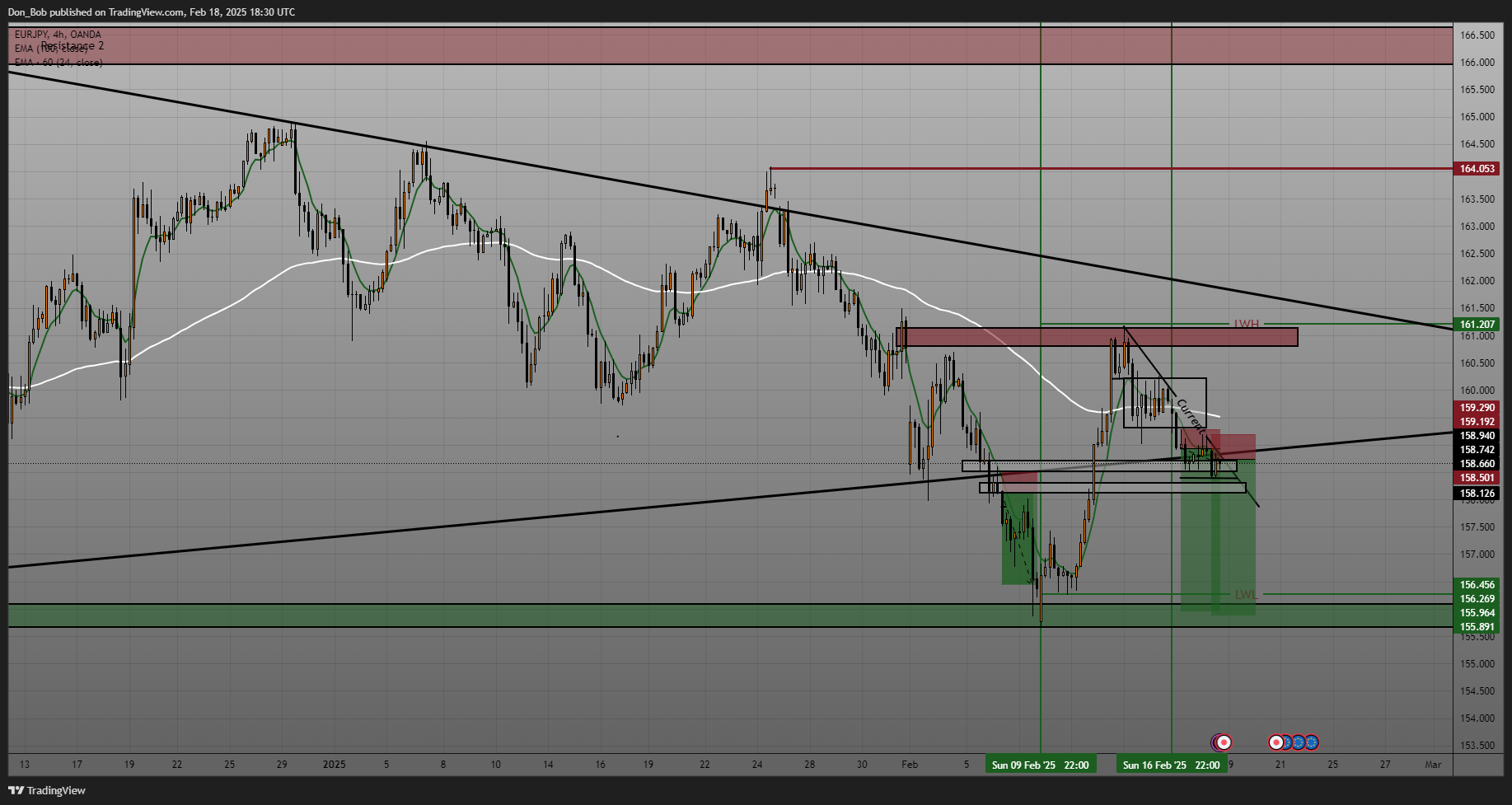Click the 13 date on time axis
This screenshot has width=1512, height=805.
click(25, 765)
